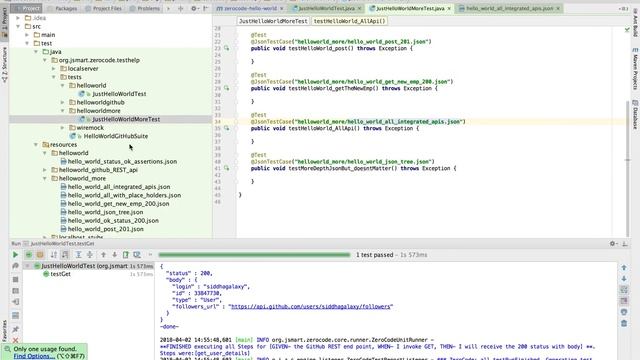Click run gutter icon beside testHelloWorld_getTheNewEmp

[x=227, y=88]
